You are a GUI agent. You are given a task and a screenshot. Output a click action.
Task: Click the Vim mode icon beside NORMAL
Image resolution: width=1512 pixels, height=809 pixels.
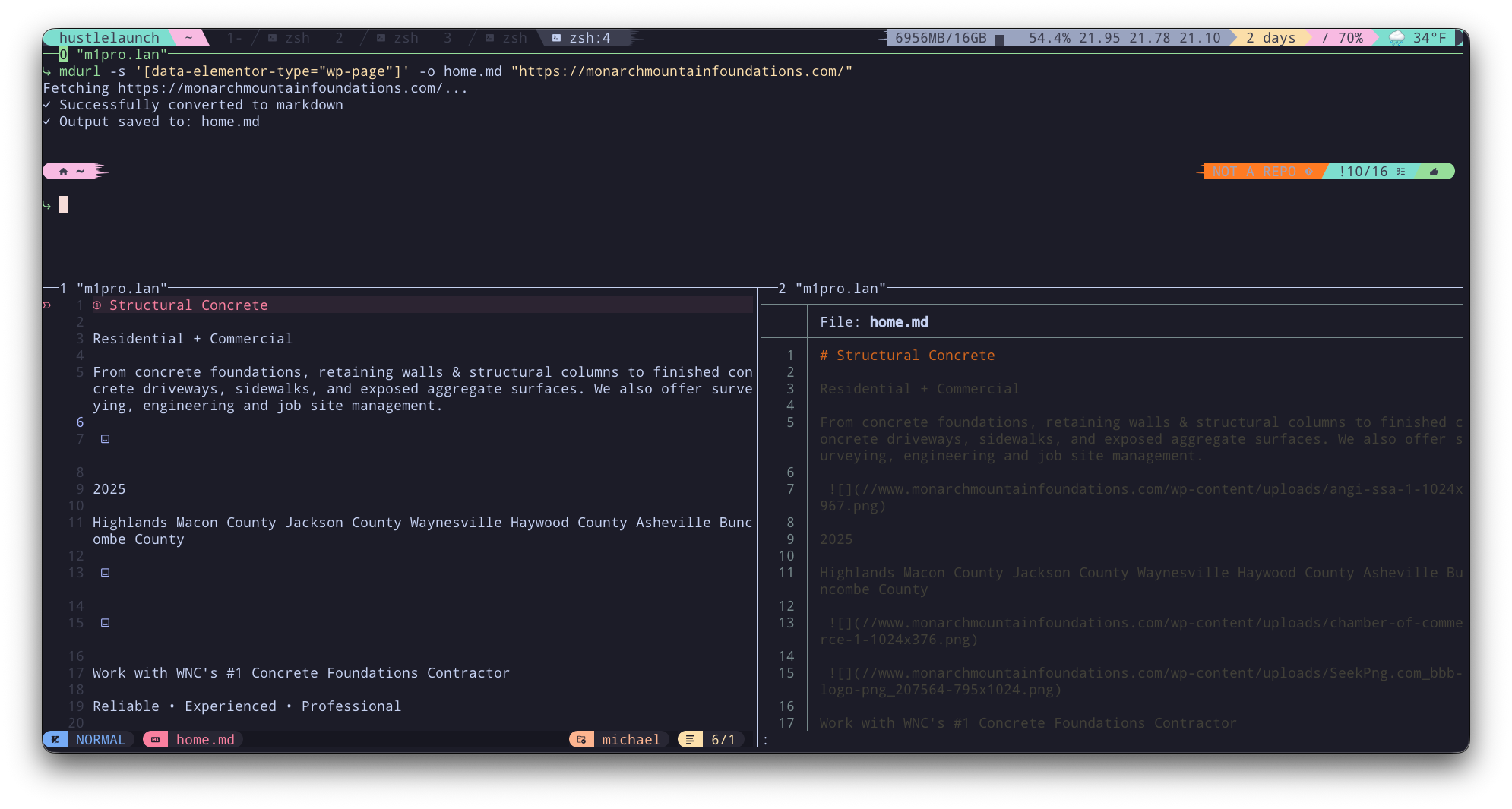click(x=55, y=740)
